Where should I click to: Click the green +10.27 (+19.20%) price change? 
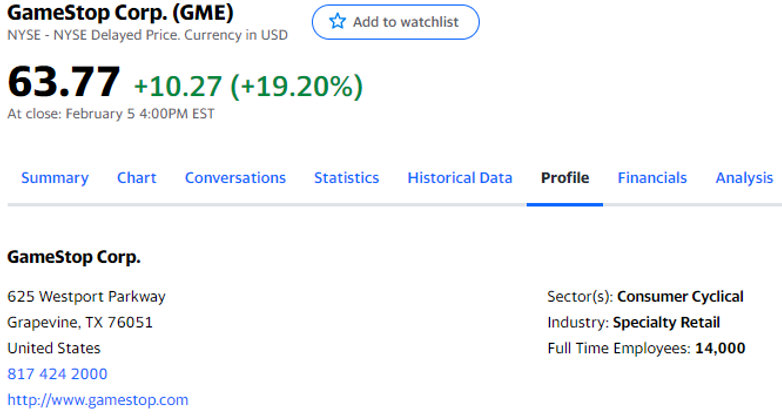point(248,86)
